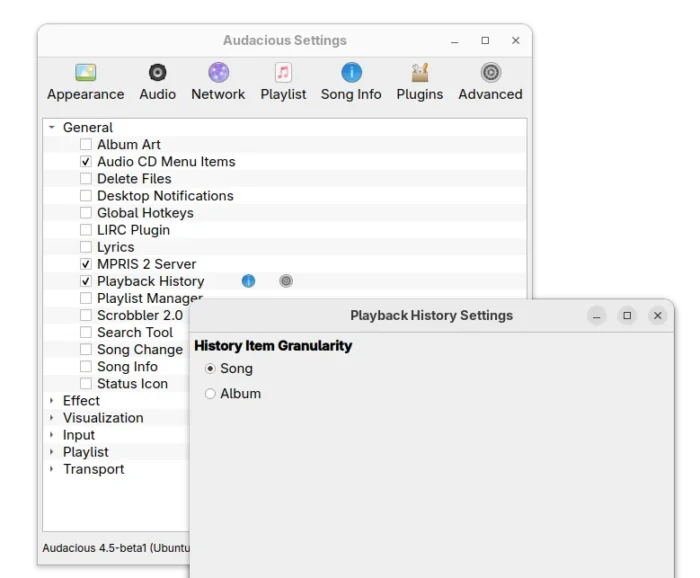
Task: Open the Appearance settings icon
Action: pos(85,73)
